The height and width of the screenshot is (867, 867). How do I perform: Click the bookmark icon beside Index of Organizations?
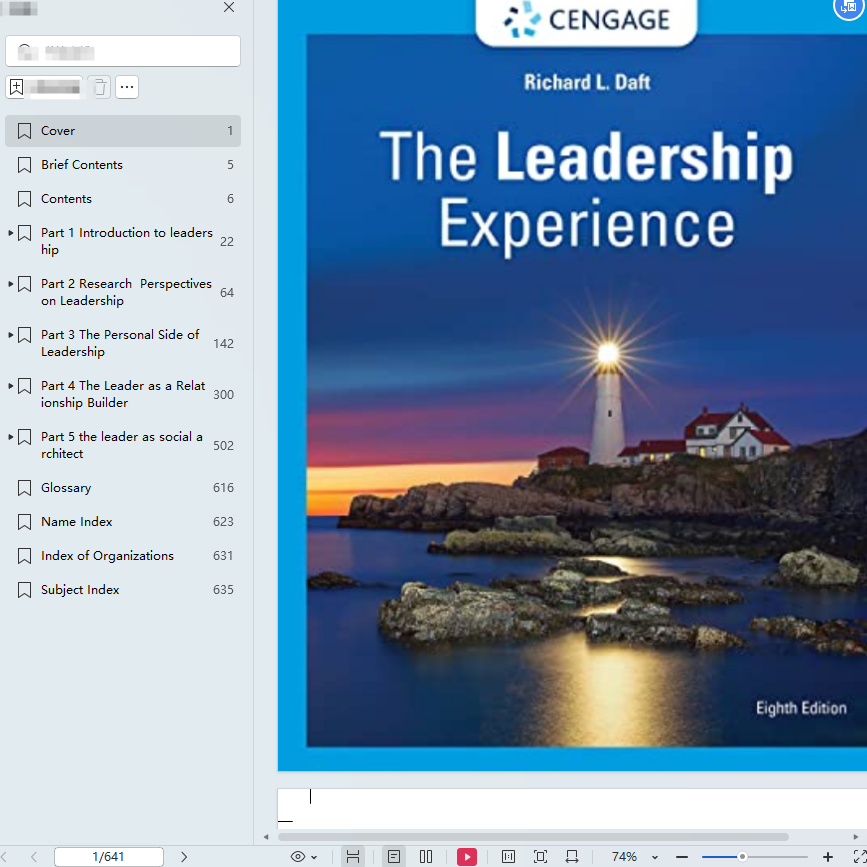(24, 556)
